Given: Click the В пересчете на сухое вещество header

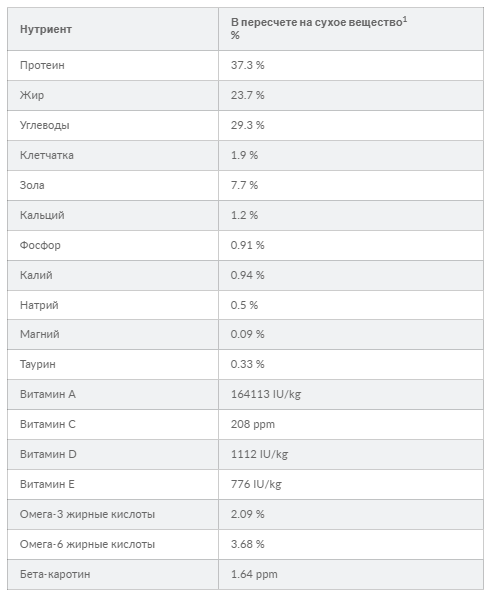Looking at the screenshot, I should [319, 22].
